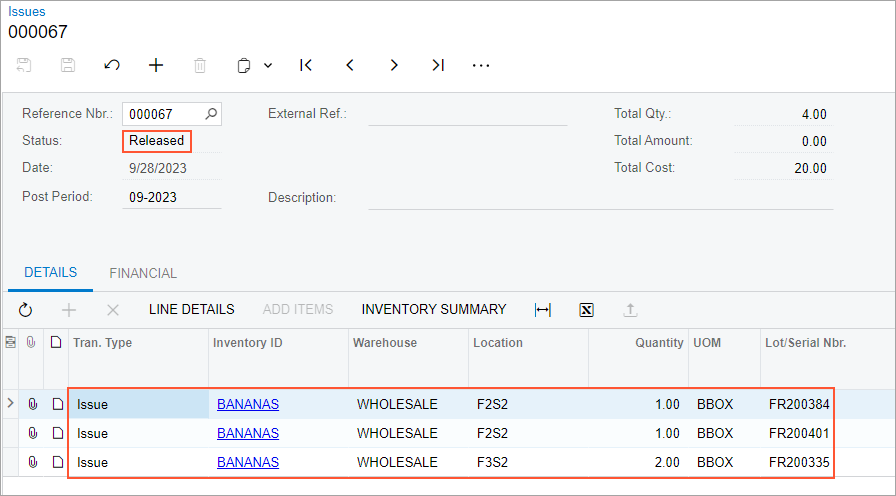Viewport: 896px width, 496px height.
Task: Add a new issue record with plus icon
Action: (x=156, y=65)
